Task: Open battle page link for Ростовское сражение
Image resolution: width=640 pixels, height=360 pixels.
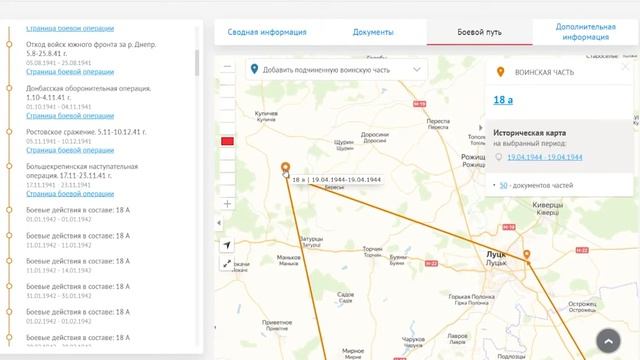Action: pyautogui.click(x=70, y=150)
